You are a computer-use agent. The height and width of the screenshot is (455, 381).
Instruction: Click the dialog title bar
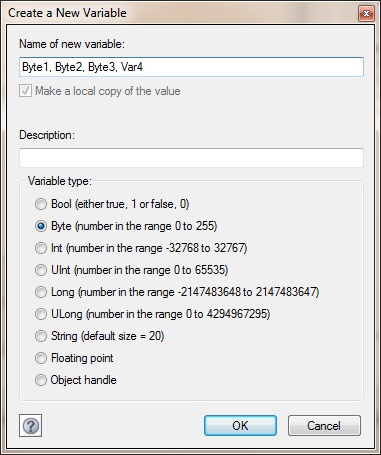(180, 13)
